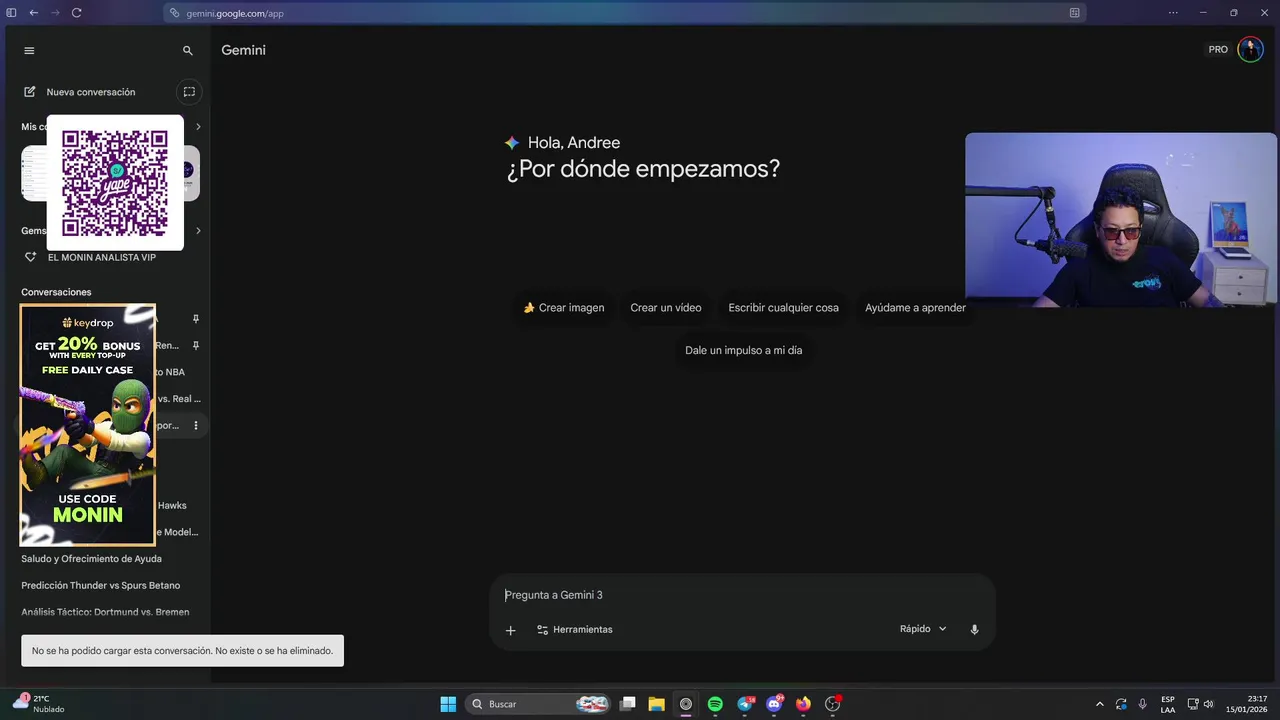Viewport: 1280px width, 720px height.
Task: Expand the Gems section arrow
Action: pos(198,231)
